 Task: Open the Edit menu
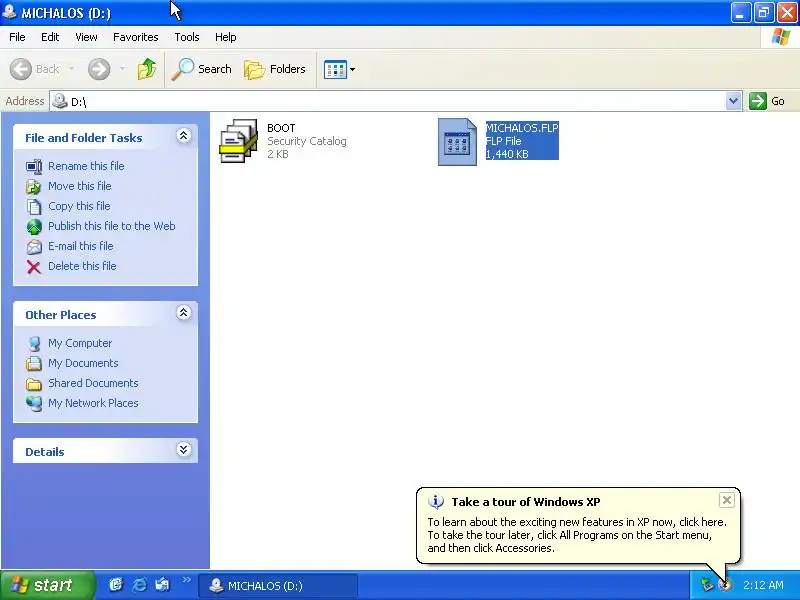pyautogui.click(x=50, y=37)
